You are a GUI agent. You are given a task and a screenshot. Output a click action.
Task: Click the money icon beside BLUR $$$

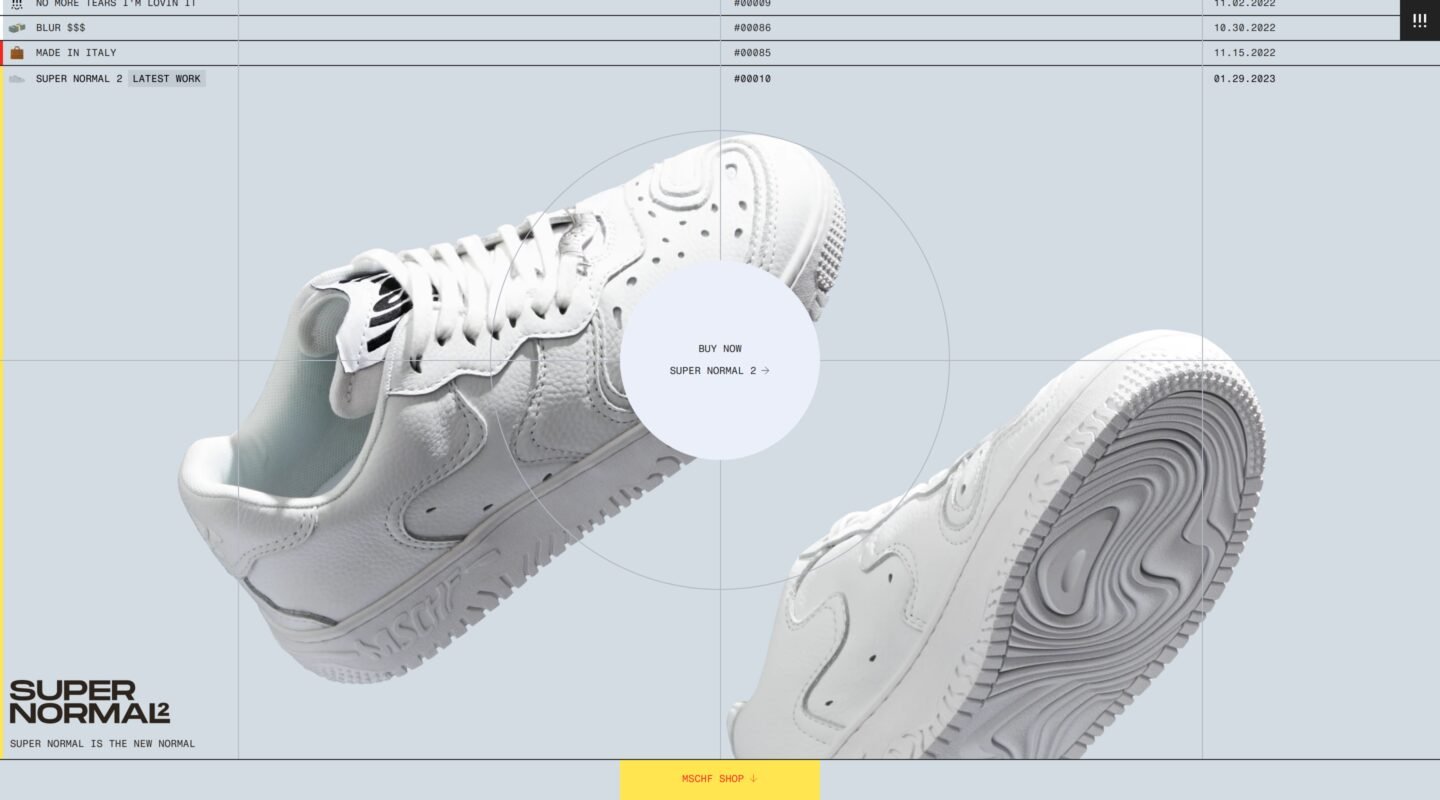click(x=17, y=28)
